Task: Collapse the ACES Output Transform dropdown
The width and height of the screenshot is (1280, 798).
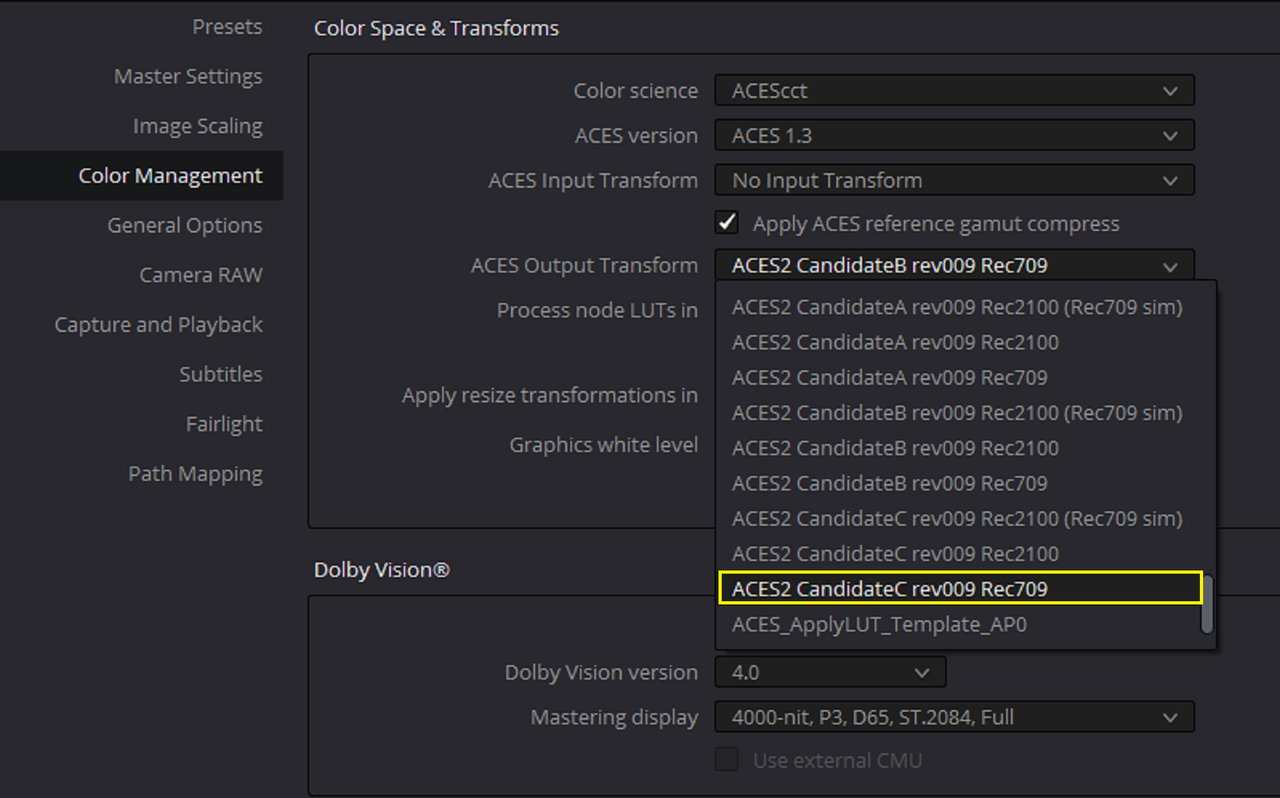Action: [x=955, y=265]
